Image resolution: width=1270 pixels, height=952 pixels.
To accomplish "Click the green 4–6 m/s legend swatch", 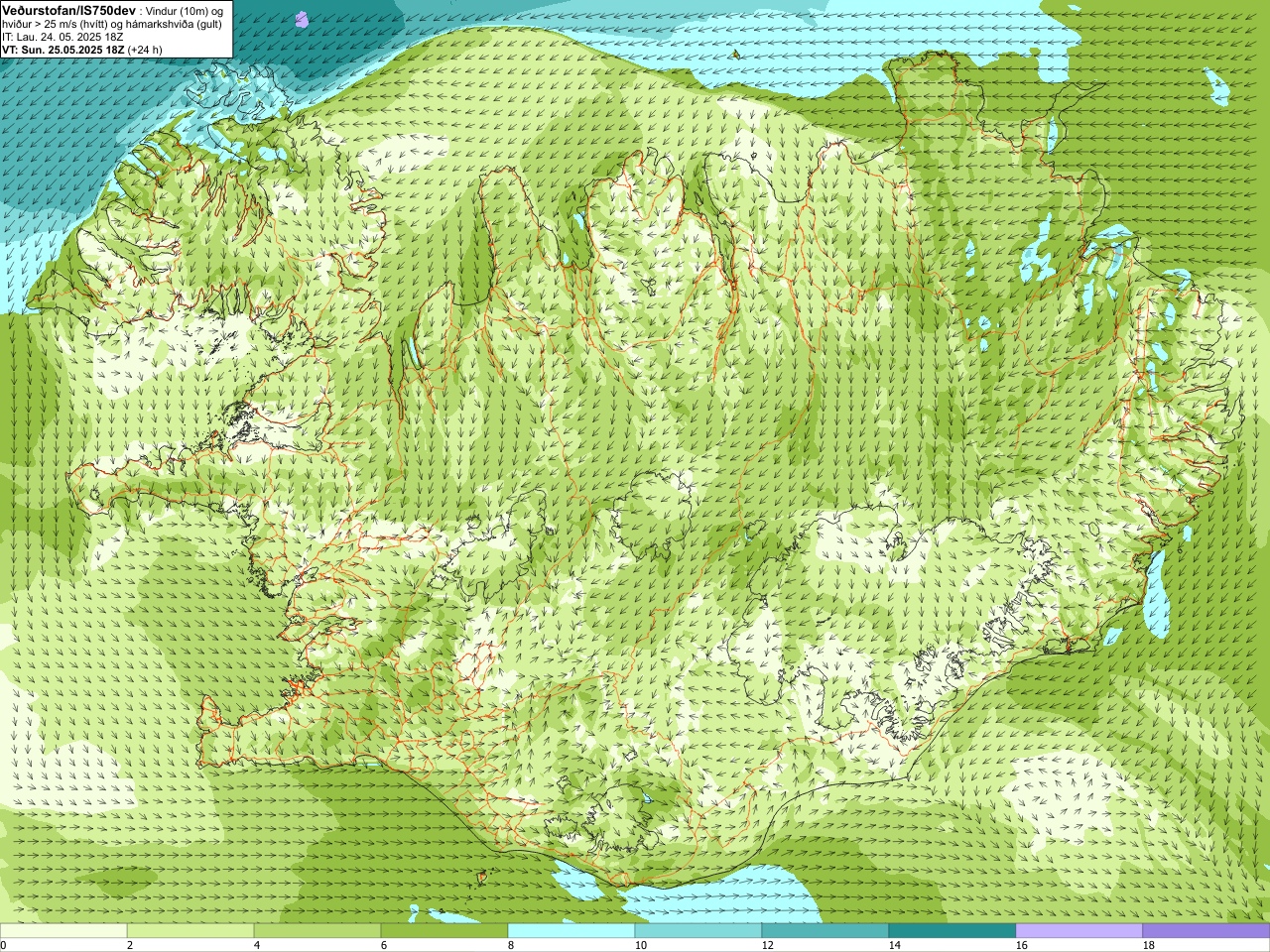I will click(x=317, y=931).
